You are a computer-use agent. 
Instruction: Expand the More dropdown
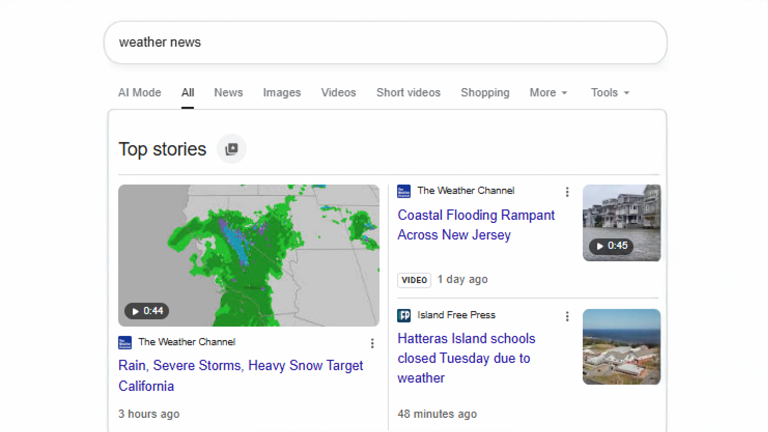tap(548, 93)
